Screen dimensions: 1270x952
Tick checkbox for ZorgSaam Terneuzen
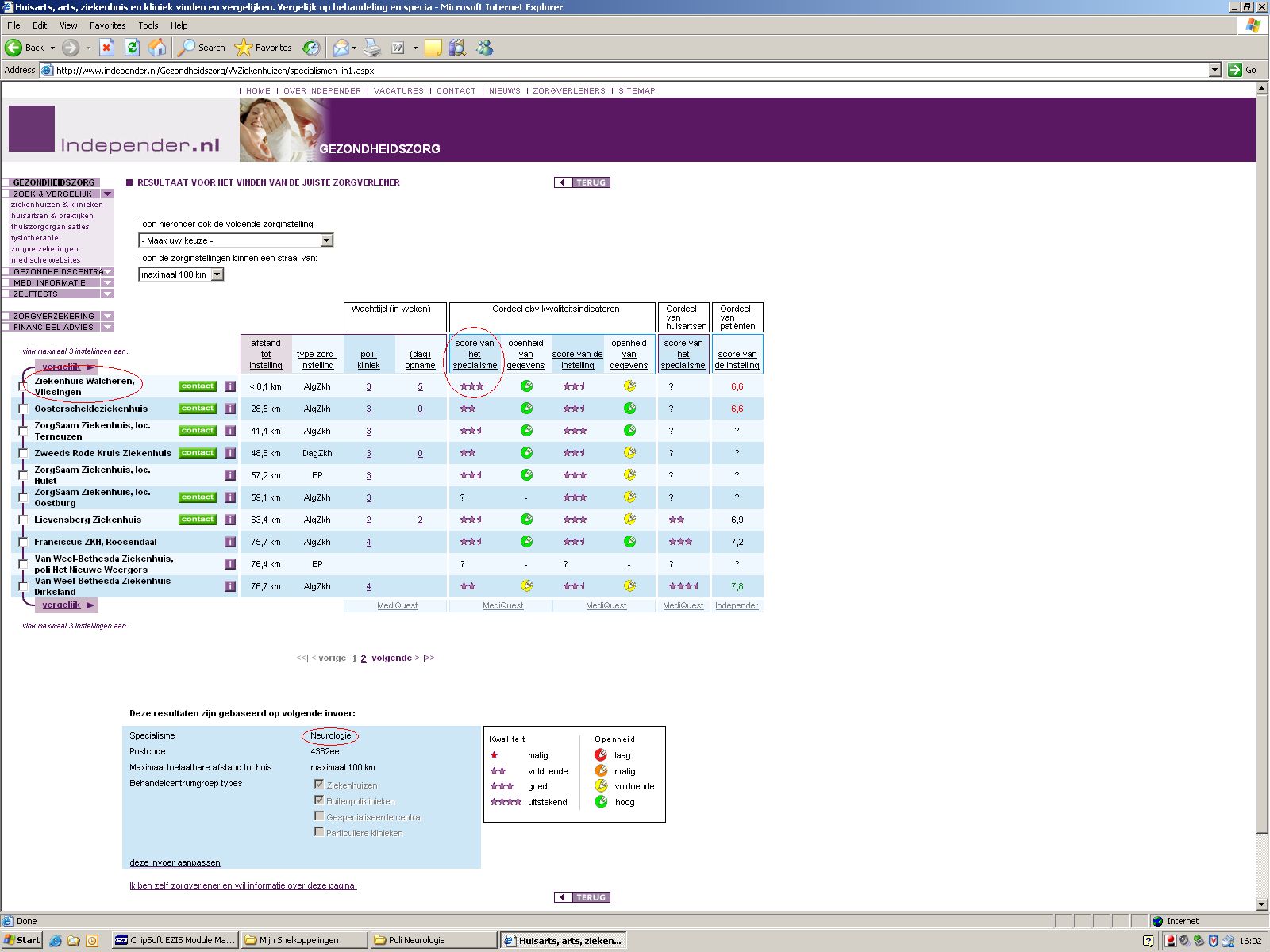(x=23, y=431)
